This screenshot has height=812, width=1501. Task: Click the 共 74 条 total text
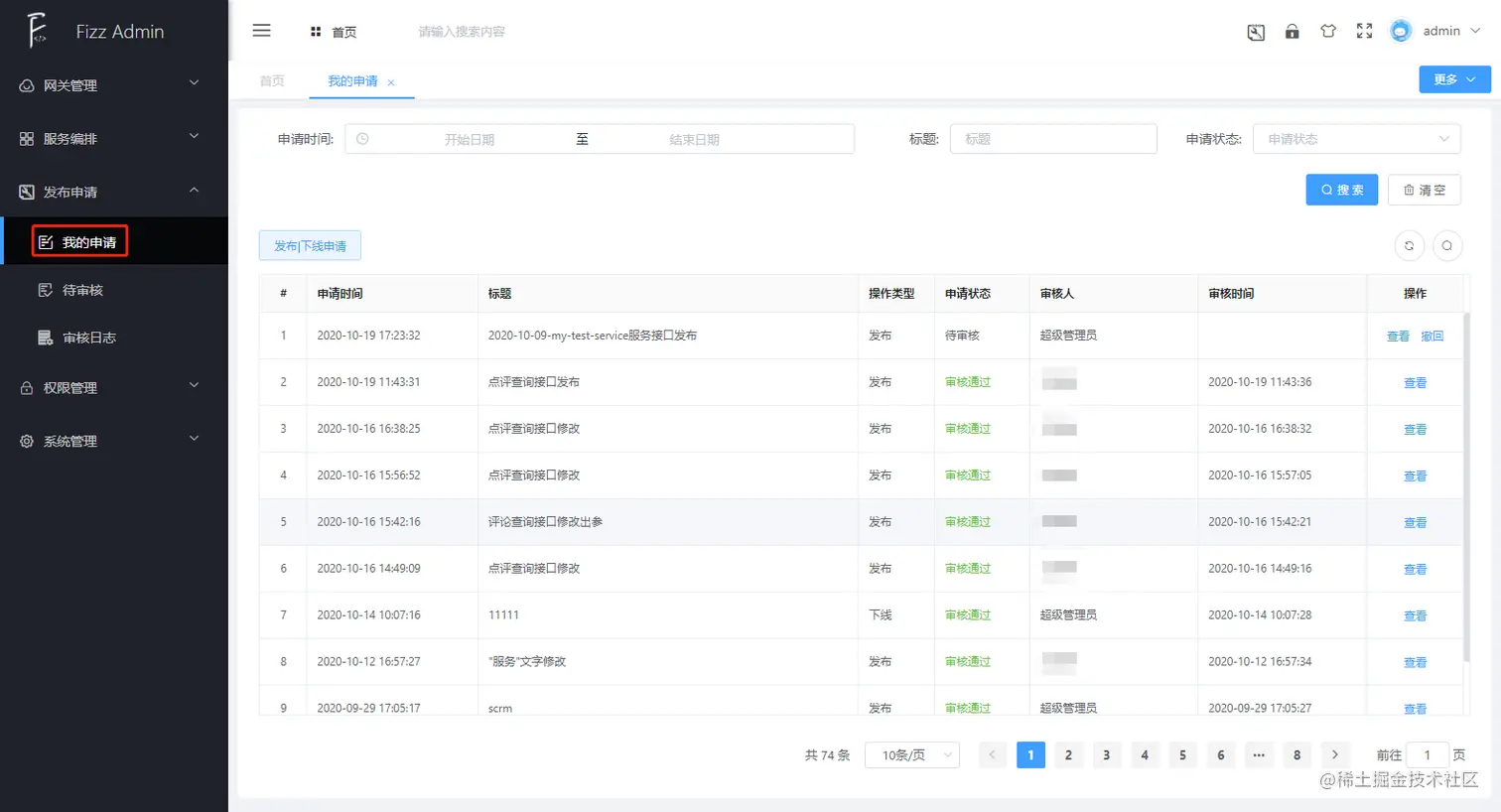827,755
